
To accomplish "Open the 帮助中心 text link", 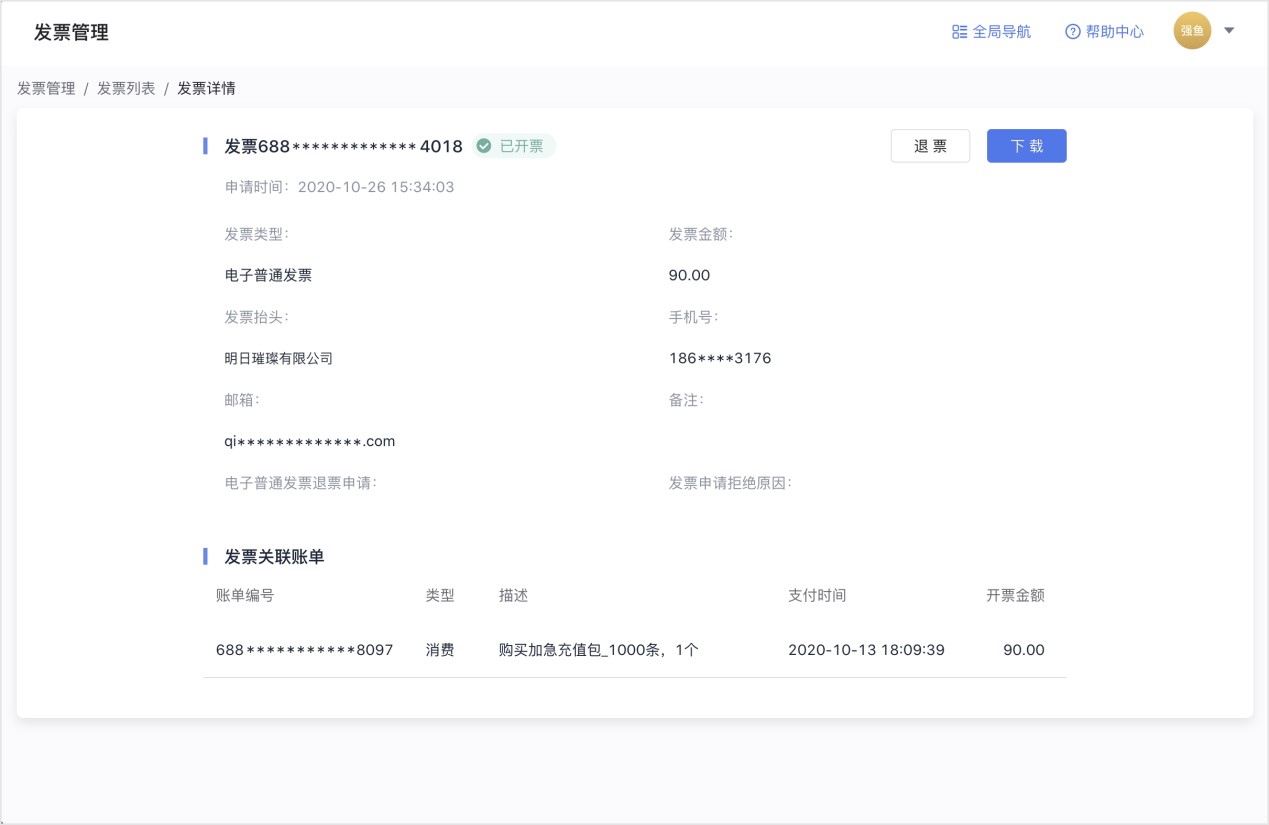I will [1114, 32].
